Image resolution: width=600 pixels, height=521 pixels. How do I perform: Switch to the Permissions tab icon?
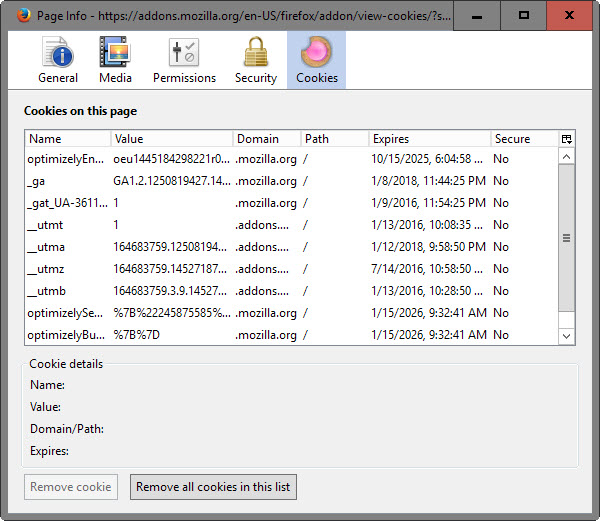[184, 60]
